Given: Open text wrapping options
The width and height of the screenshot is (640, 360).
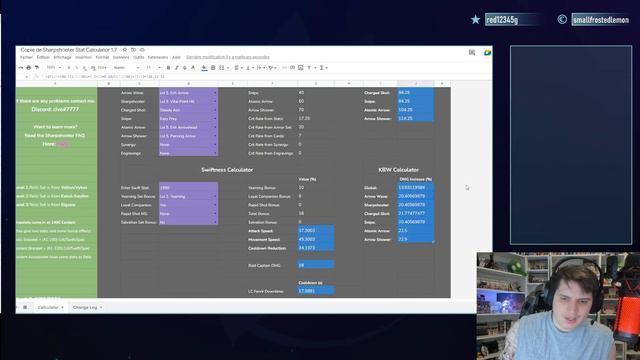Looking at the screenshot, I should tap(259, 68).
